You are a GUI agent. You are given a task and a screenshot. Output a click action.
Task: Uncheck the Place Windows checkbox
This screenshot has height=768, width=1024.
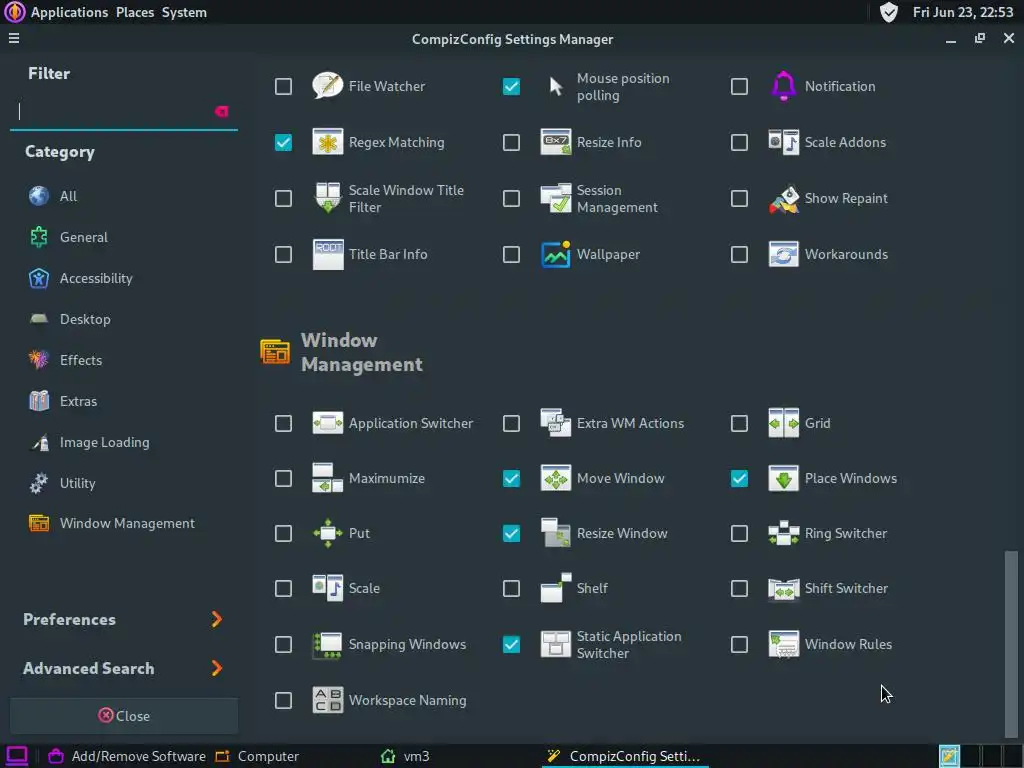(x=739, y=479)
